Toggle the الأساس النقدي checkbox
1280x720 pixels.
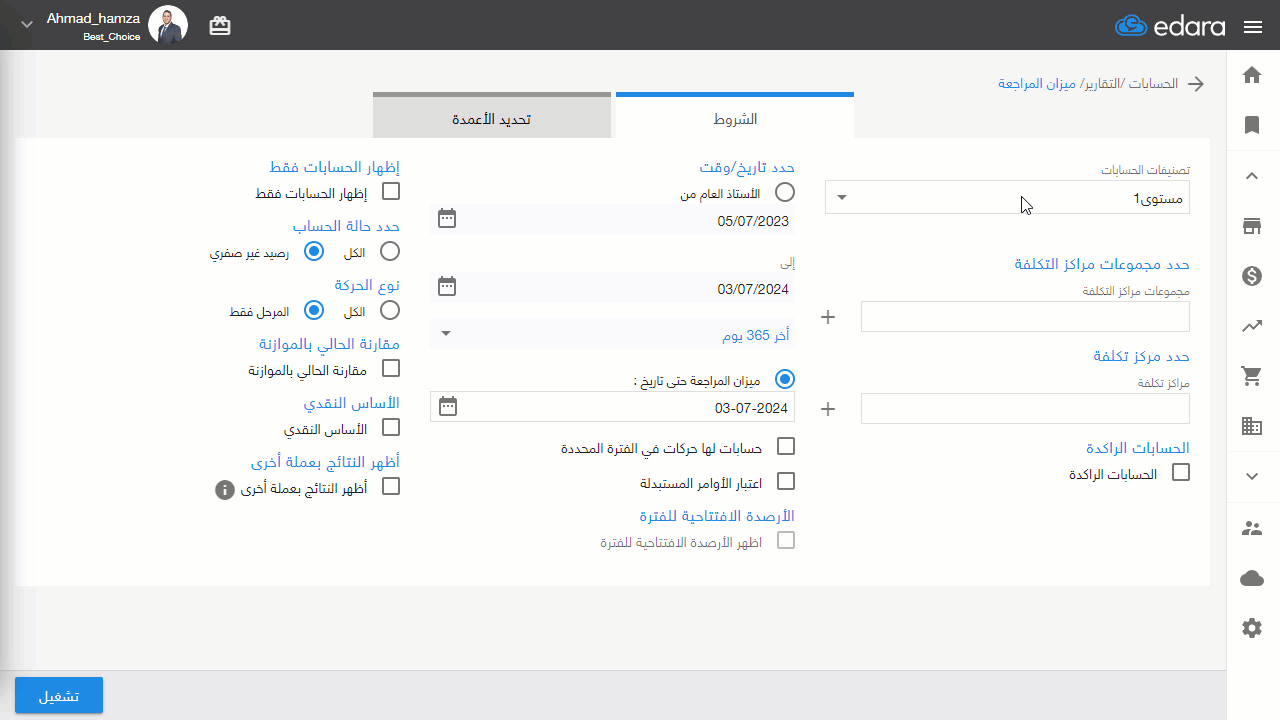pyautogui.click(x=391, y=427)
